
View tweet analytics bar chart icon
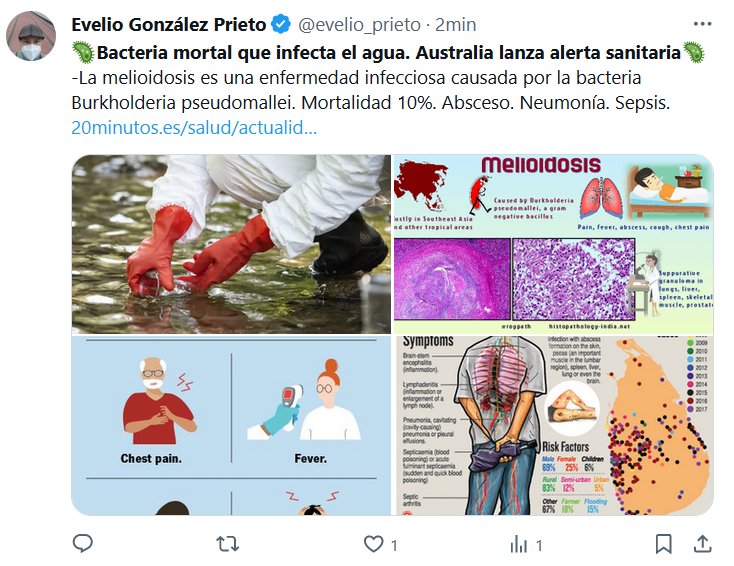coord(519,544)
